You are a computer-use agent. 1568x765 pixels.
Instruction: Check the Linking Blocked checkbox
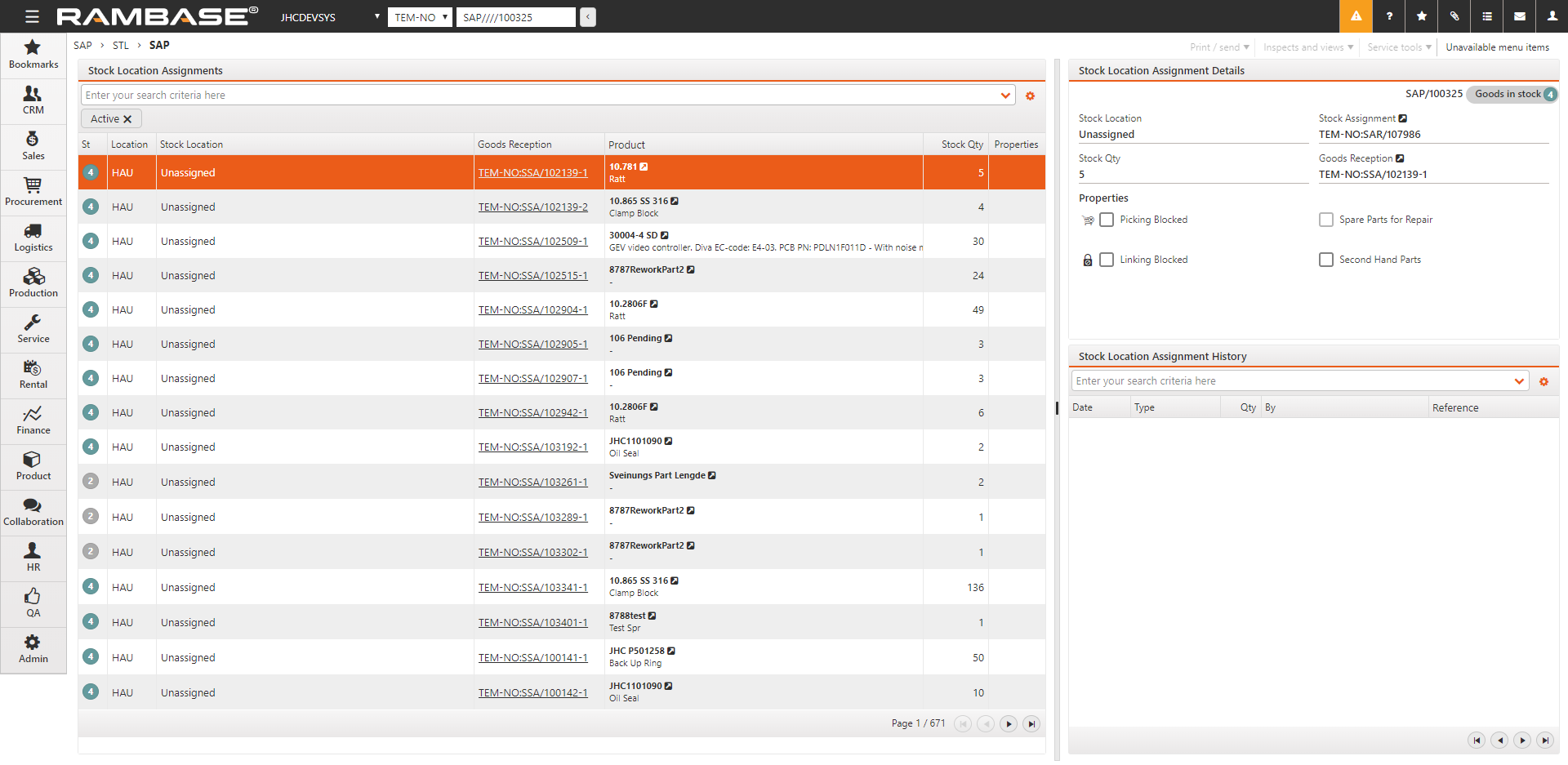coord(1107,260)
